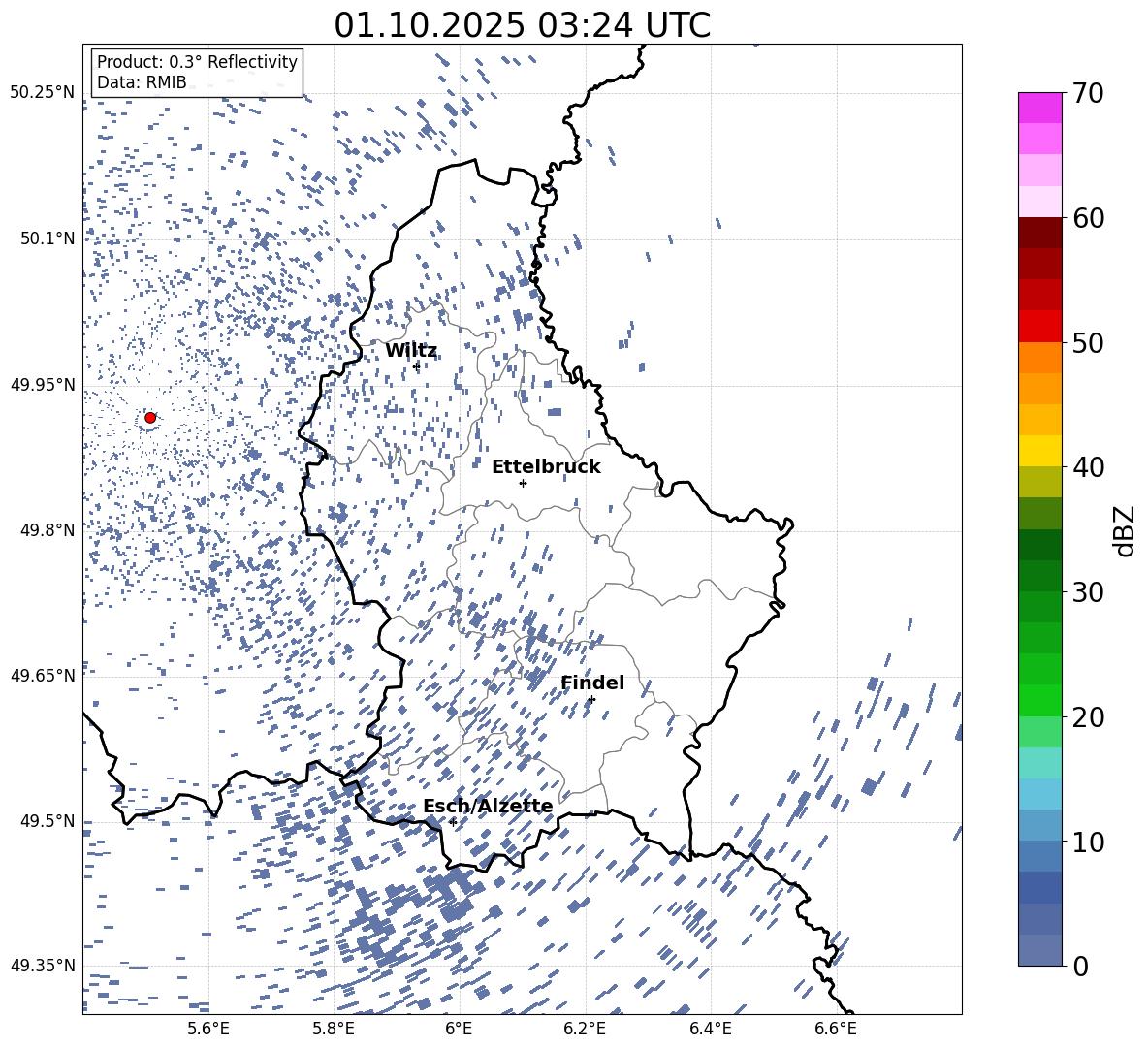Pick the light blue colorbar segment above 10

click(1039, 825)
